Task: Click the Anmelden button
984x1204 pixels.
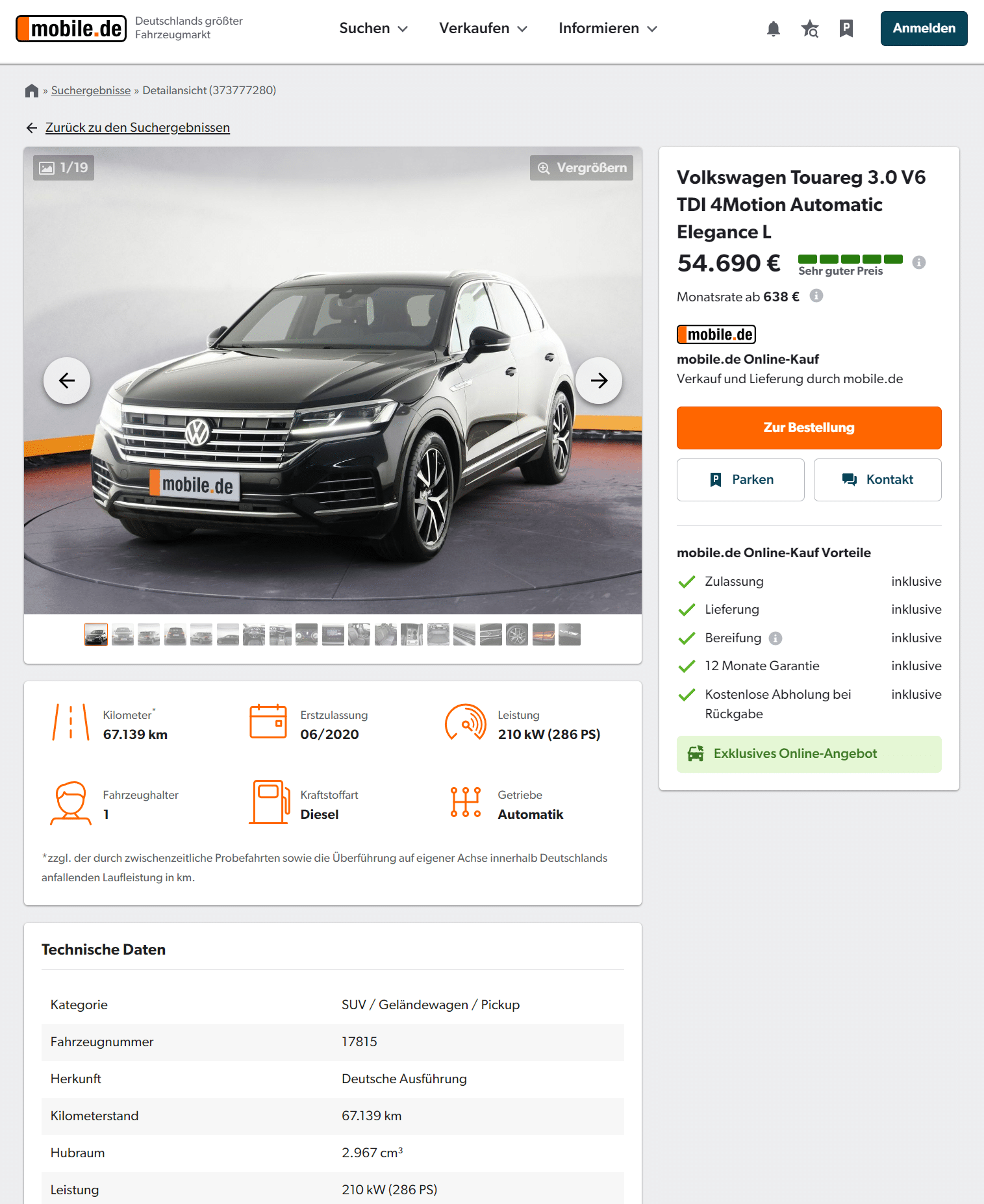Action: [x=924, y=29]
